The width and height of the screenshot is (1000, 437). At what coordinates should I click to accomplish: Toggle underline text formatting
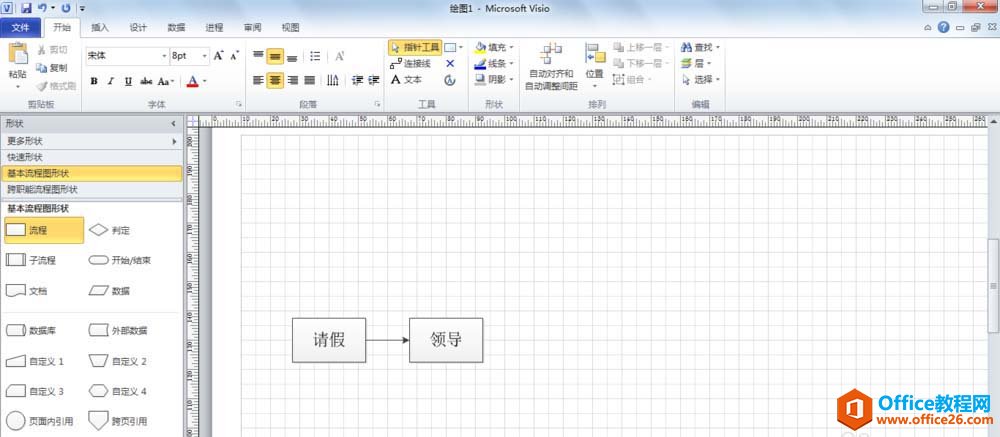tap(128, 81)
